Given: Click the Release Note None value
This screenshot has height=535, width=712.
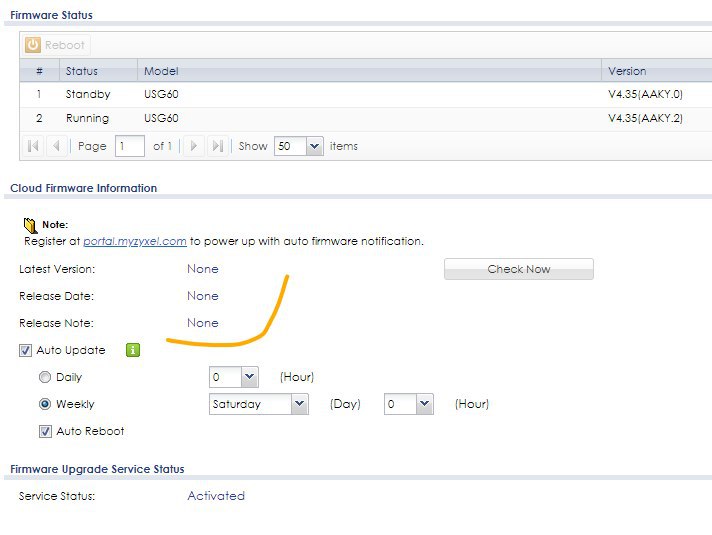Looking at the screenshot, I should coord(203,323).
